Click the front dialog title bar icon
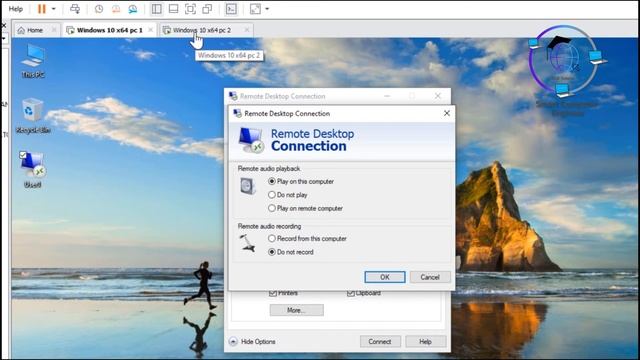The height and width of the screenshot is (360, 640). click(x=237, y=113)
